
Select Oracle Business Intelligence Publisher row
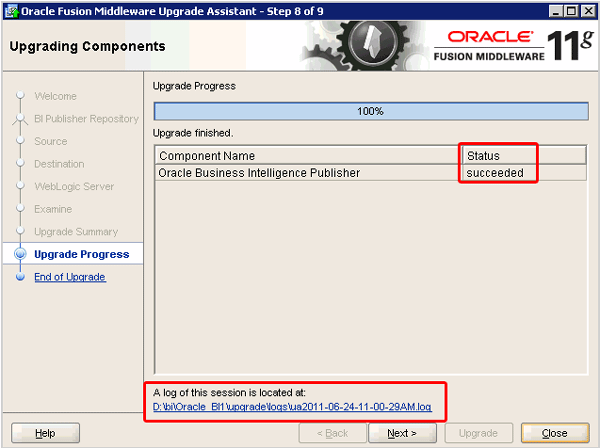pyautogui.click(x=371, y=173)
